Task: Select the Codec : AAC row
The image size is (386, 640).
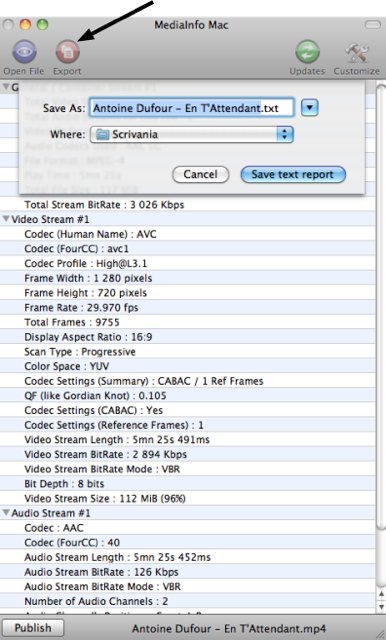Action: click(187, 528)
